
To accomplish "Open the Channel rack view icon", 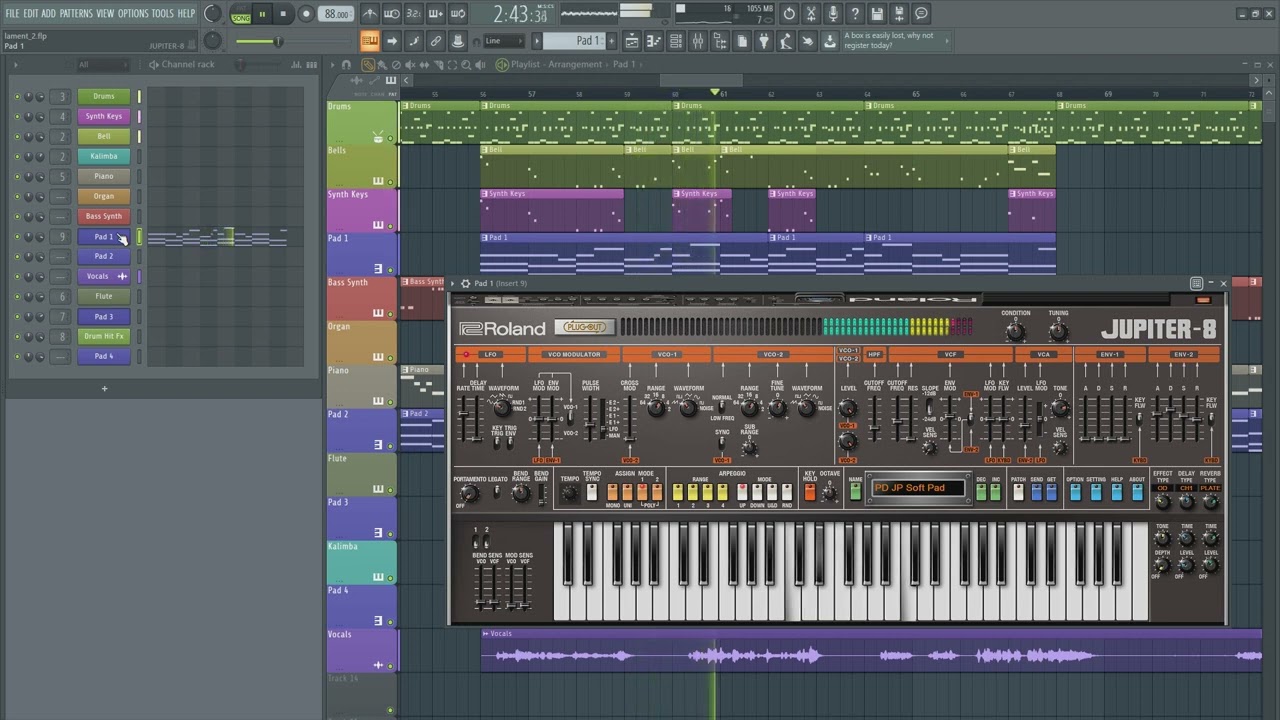I will (676, 41).
